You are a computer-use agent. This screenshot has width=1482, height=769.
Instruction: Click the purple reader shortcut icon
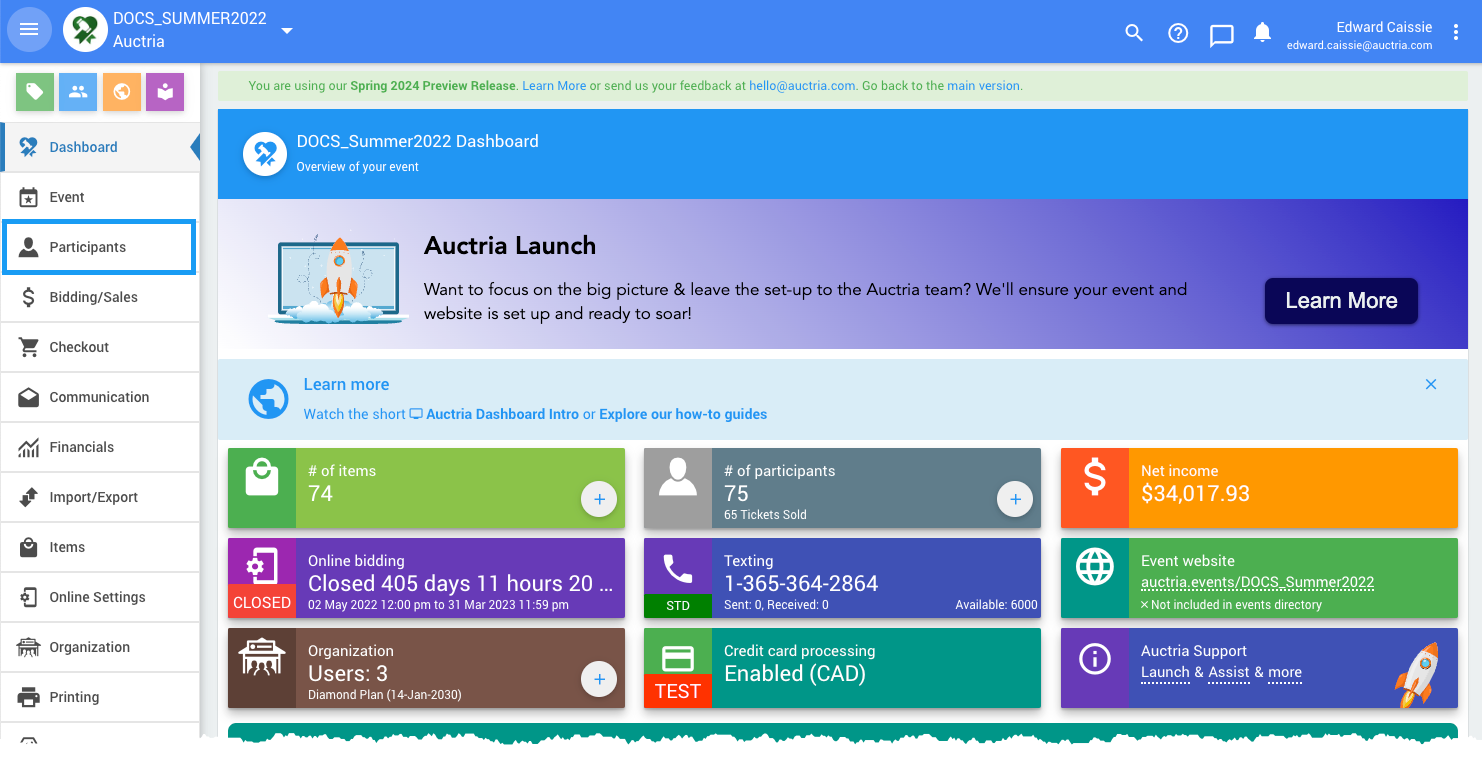coord(165,92)
